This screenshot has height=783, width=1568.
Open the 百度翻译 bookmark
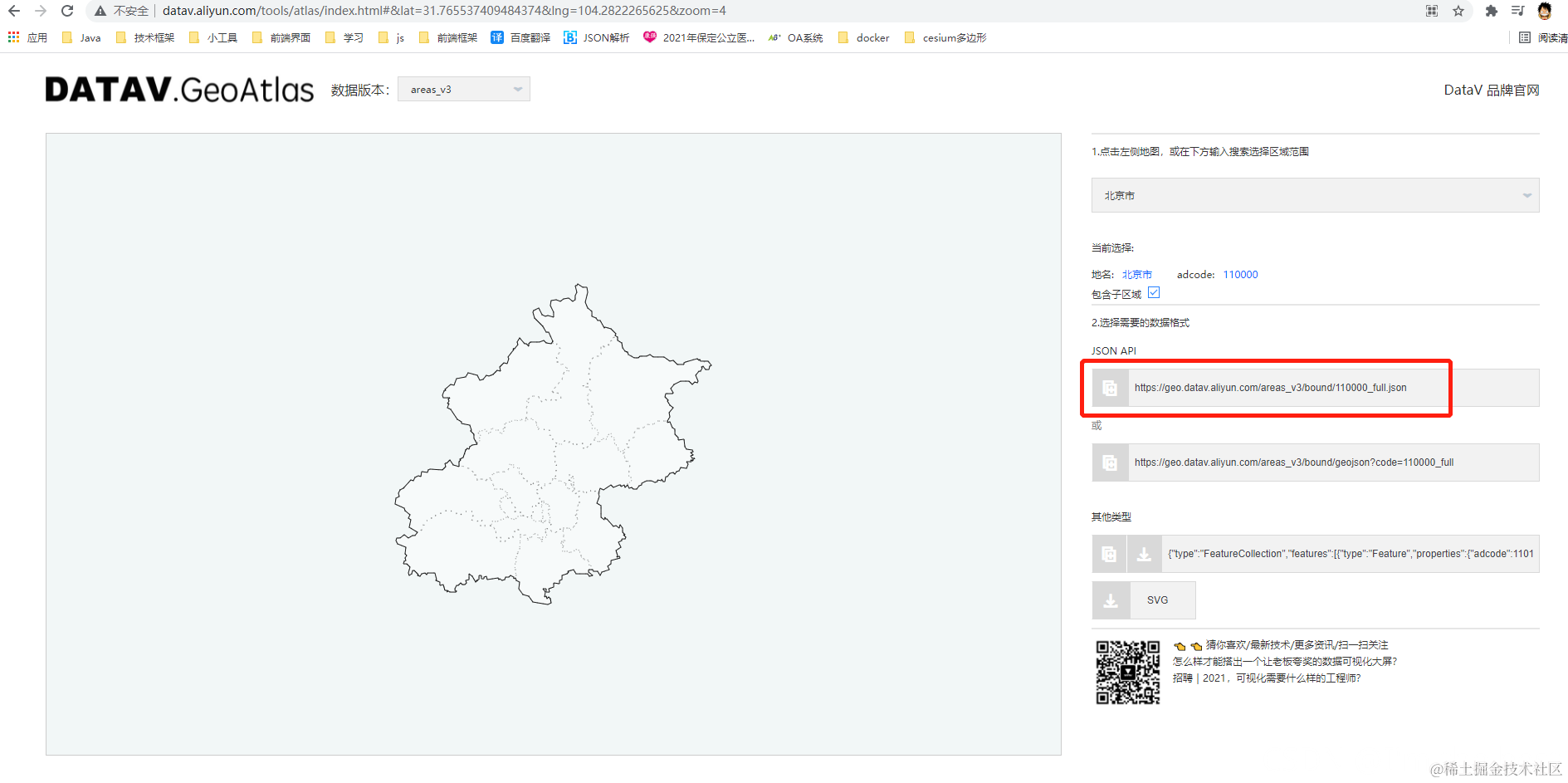click(x=520, y=37)
